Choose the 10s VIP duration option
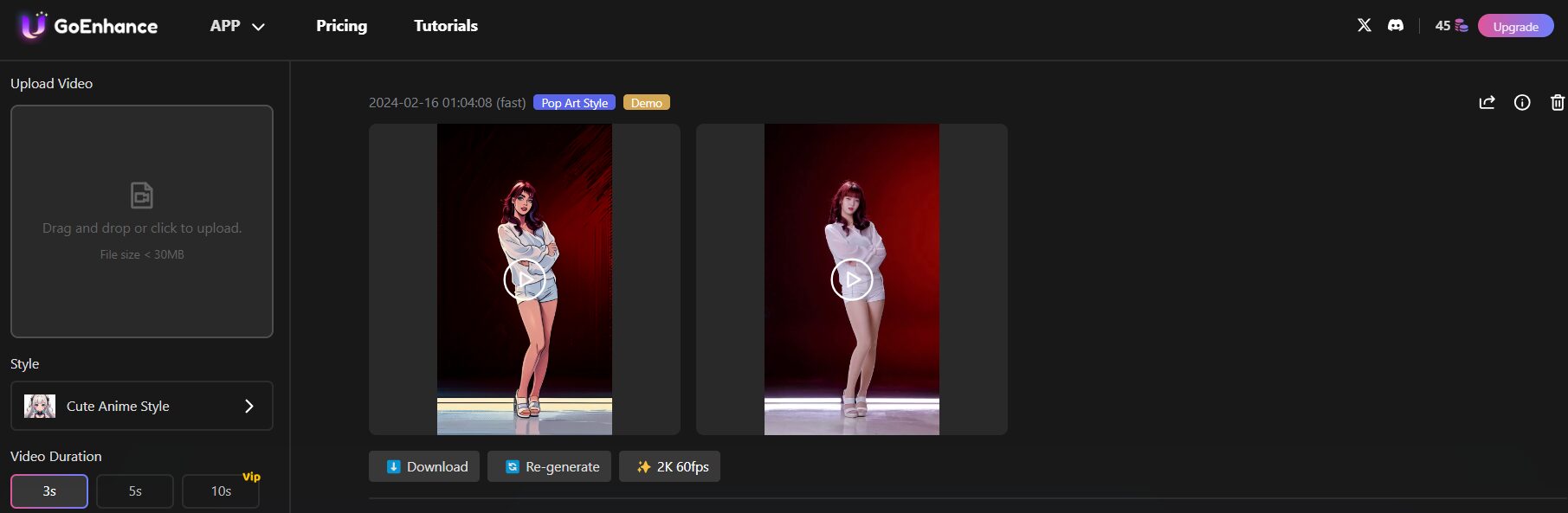 tap(221, 491)
